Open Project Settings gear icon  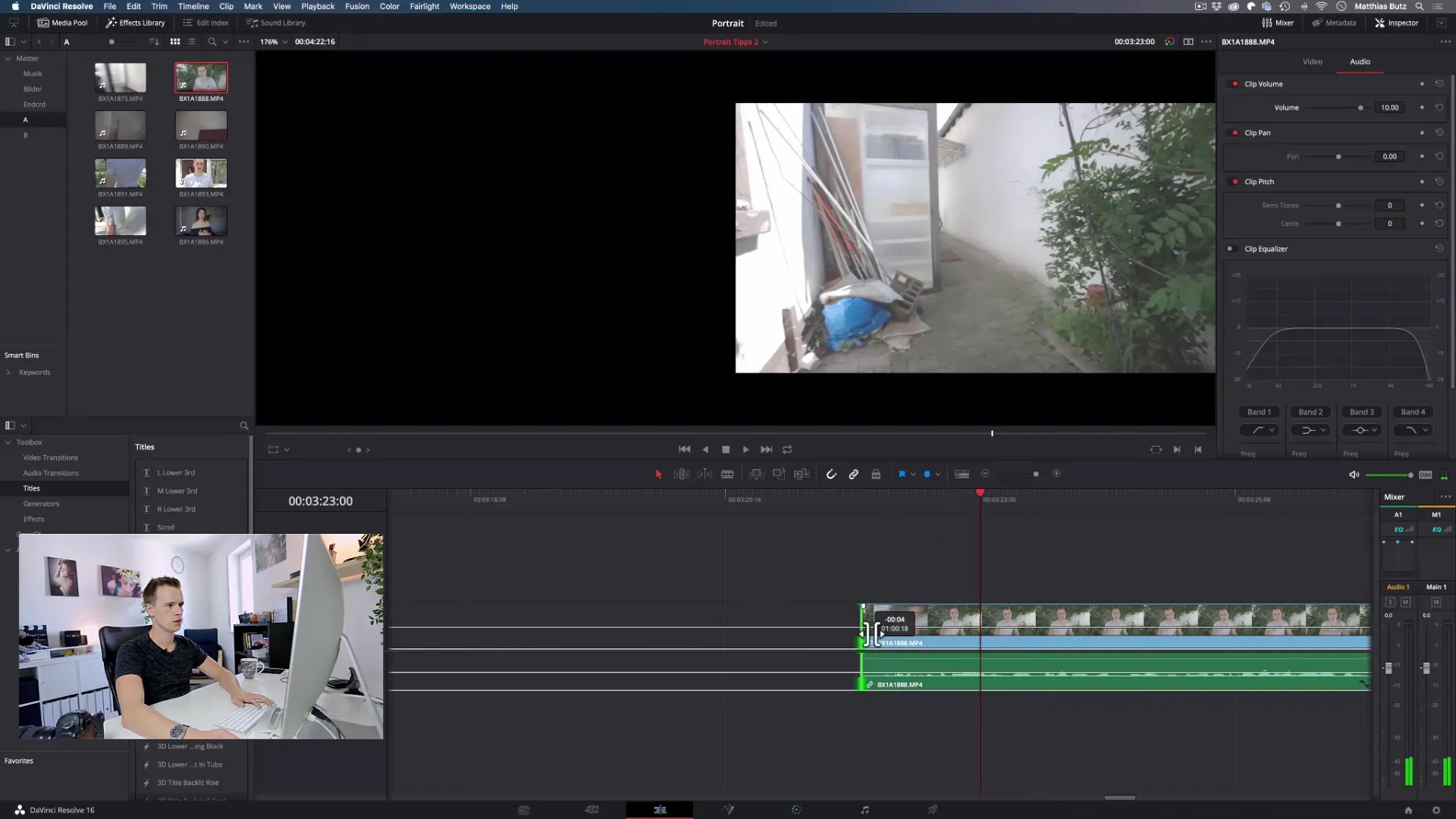[1436, 810]
